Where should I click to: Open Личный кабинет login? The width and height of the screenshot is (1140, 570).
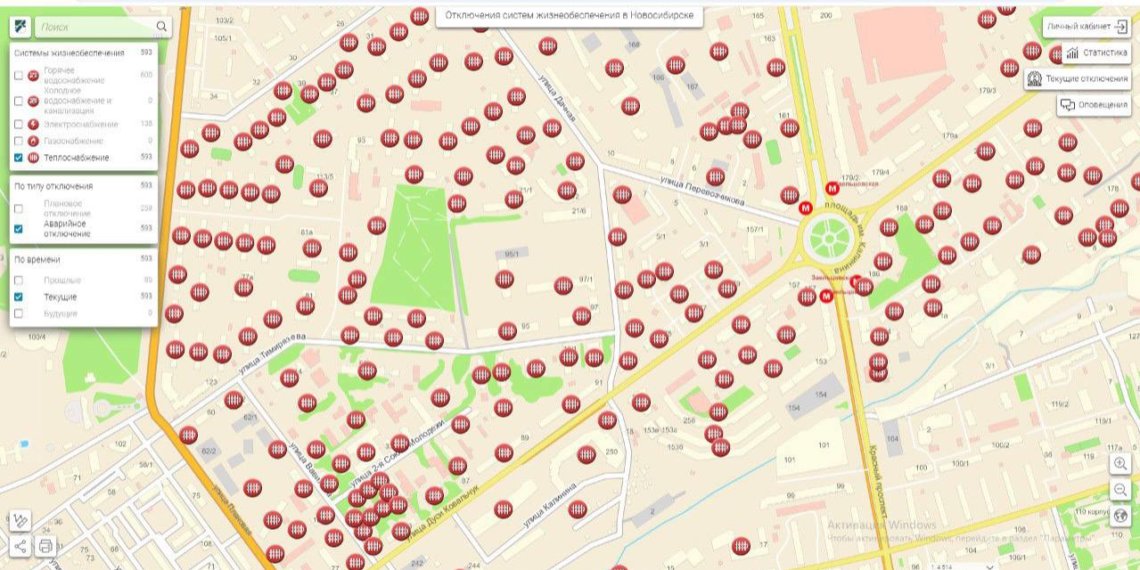pyautogui.click(x=1087, y=27)
